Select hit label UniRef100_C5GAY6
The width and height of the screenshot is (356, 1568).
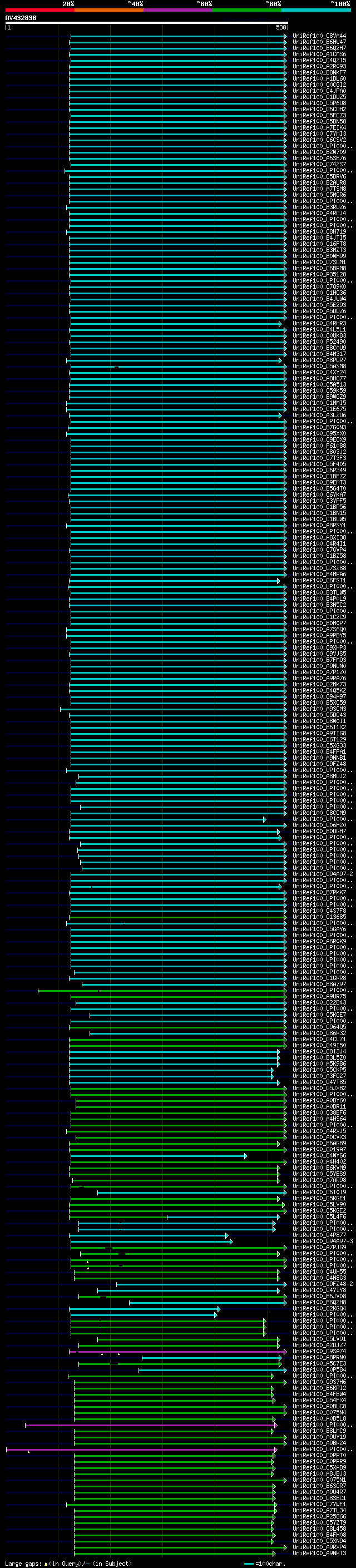click(319, 929)
